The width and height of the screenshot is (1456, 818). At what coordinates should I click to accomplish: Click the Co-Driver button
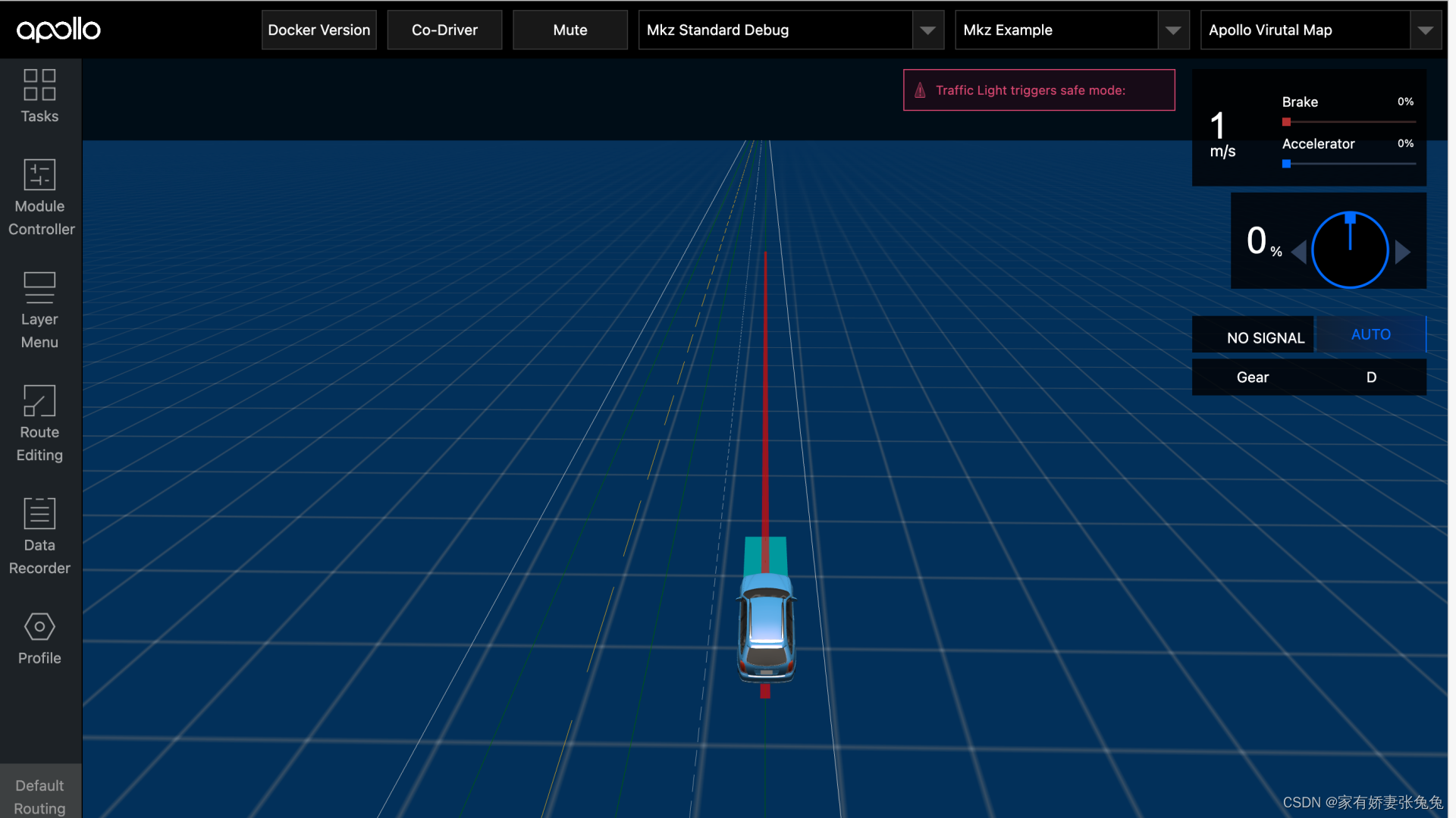pyautogui.click(x=444, y=30)
